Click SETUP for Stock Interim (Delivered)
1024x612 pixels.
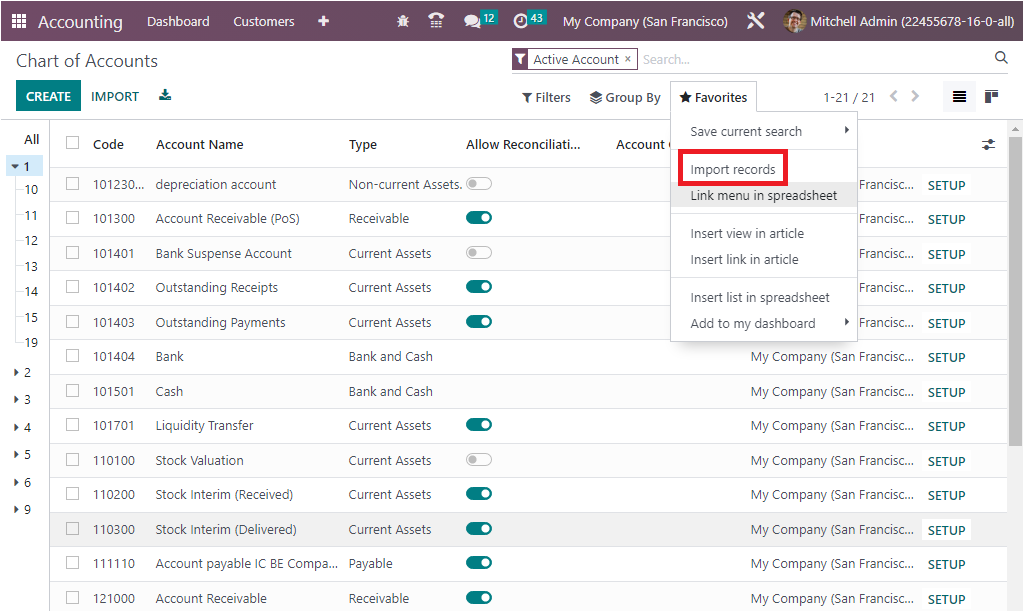click(946, 530)
